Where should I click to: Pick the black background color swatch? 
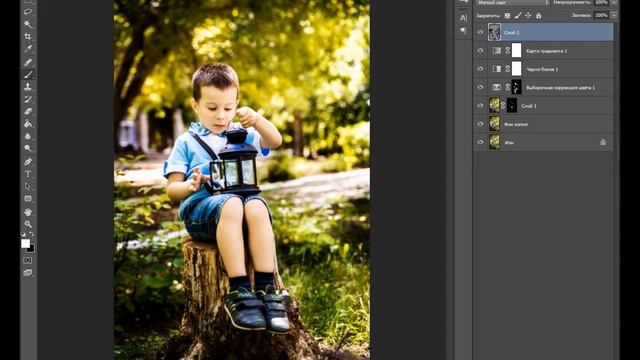click(32, 249)
